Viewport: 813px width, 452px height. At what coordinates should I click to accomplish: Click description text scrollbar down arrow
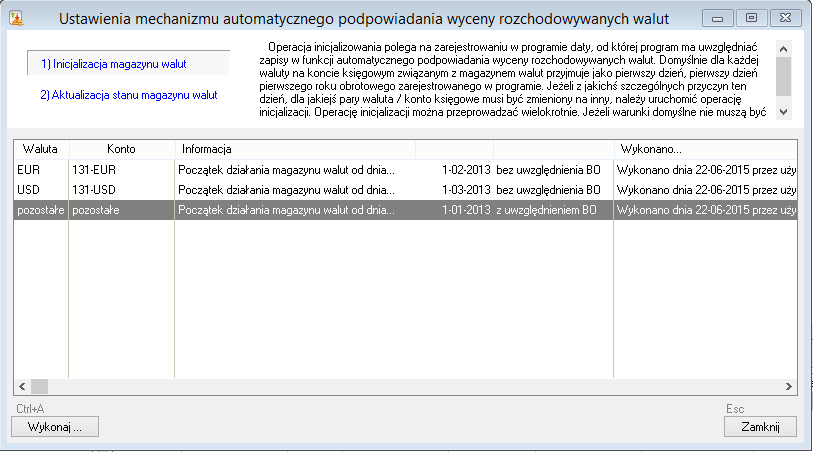(x=783, y=111)
